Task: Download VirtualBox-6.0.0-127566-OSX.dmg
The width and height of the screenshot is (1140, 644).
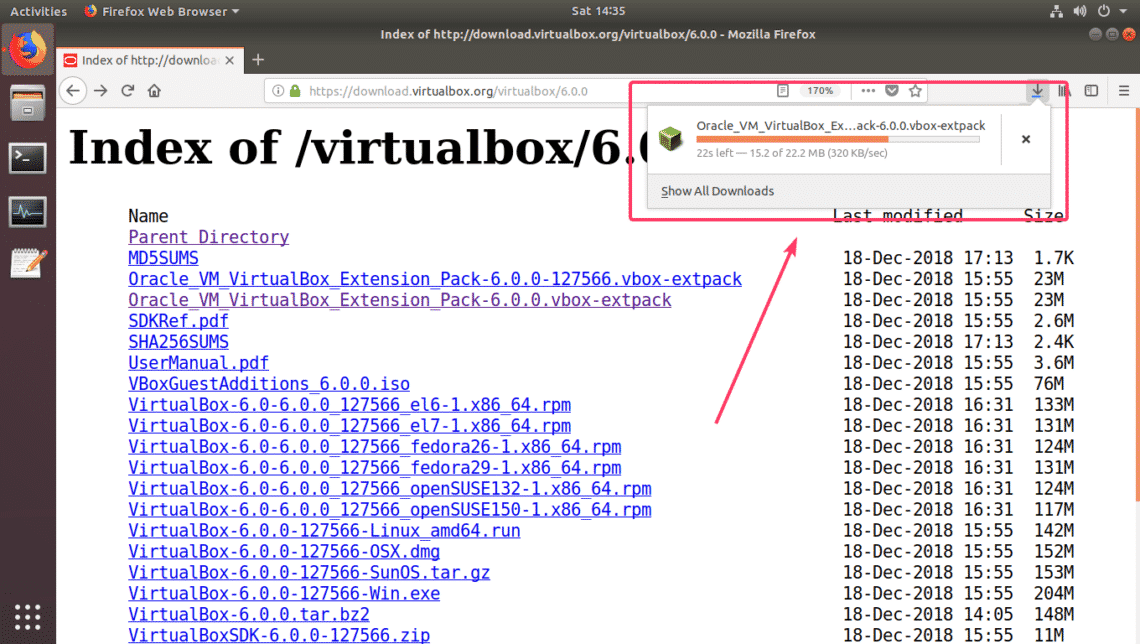Action: pyautogui.click(x=284, y=552)
